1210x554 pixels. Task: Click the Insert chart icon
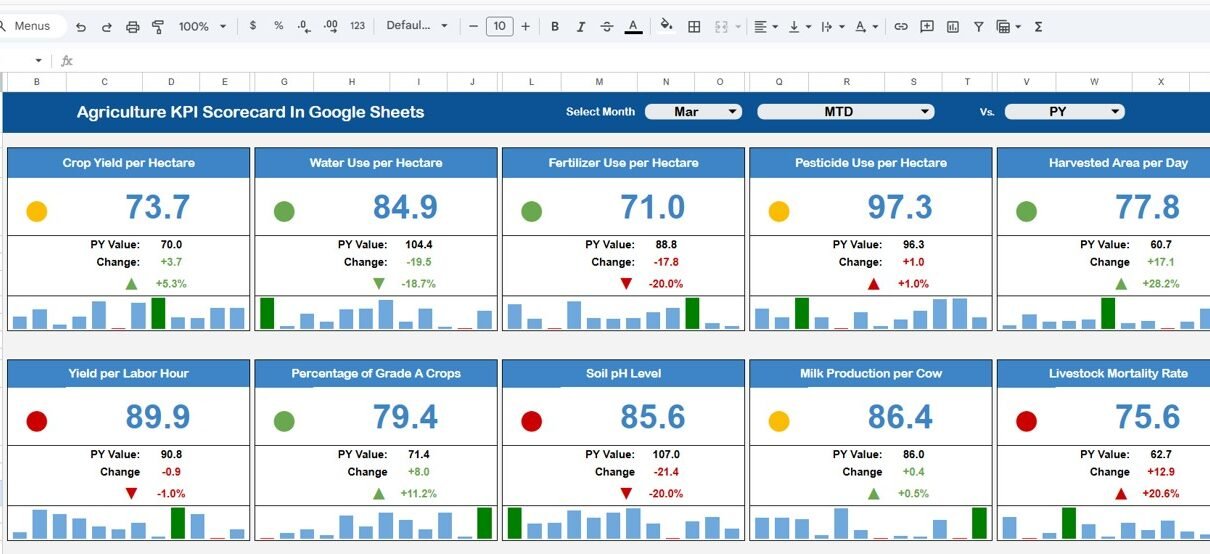[953, 27]
